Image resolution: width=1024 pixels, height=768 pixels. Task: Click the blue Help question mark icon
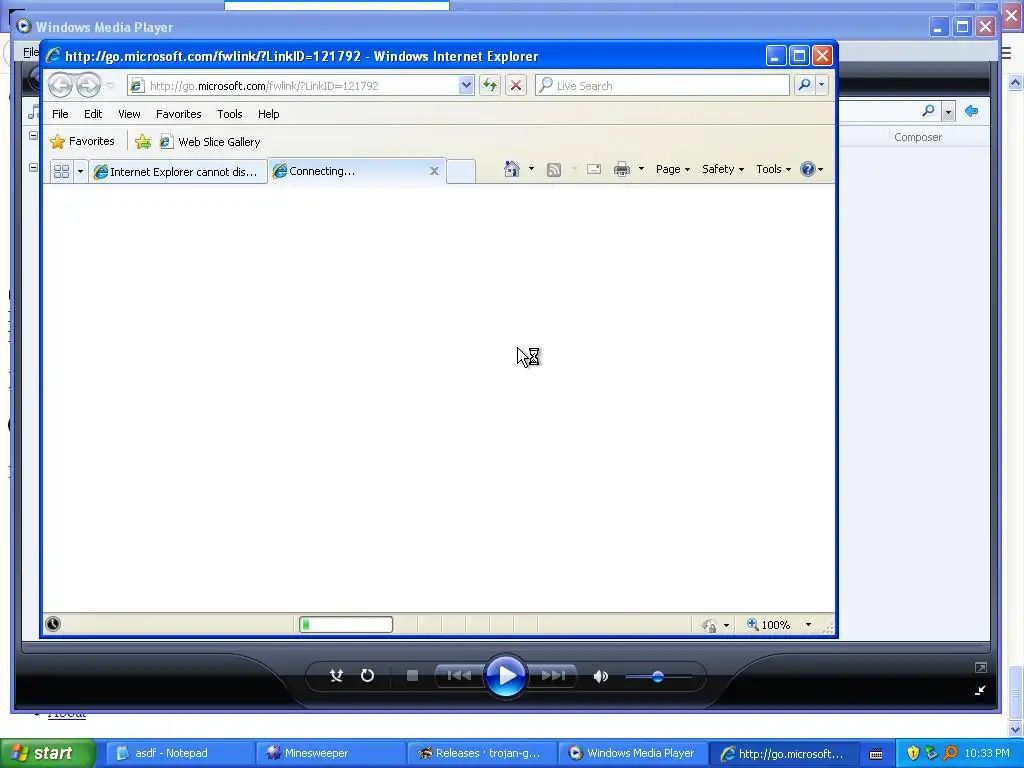pyautogui.click(x=808, y=169)
